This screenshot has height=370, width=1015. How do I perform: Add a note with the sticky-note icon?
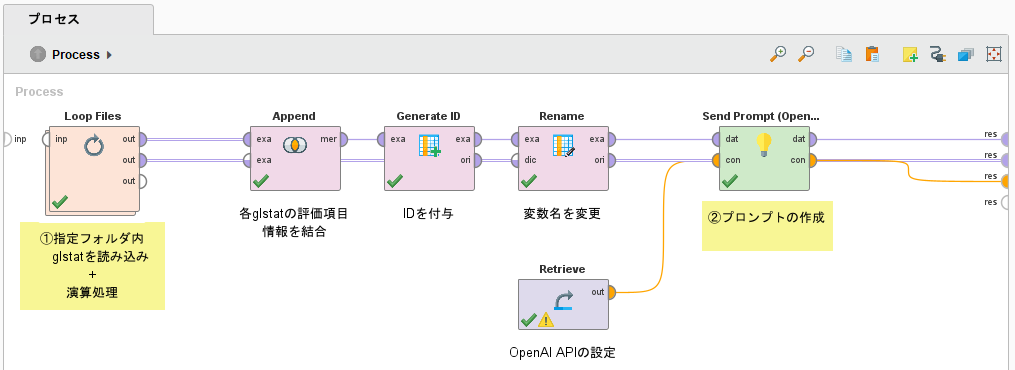910,54
